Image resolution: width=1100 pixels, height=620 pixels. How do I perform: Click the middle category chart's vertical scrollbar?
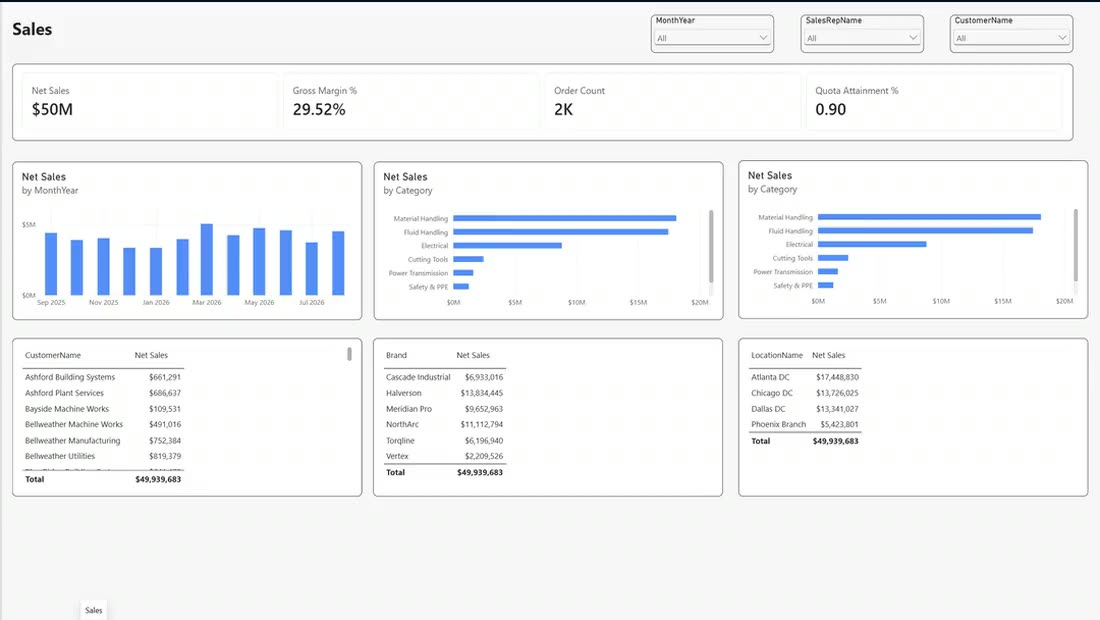tap(711, 245)
